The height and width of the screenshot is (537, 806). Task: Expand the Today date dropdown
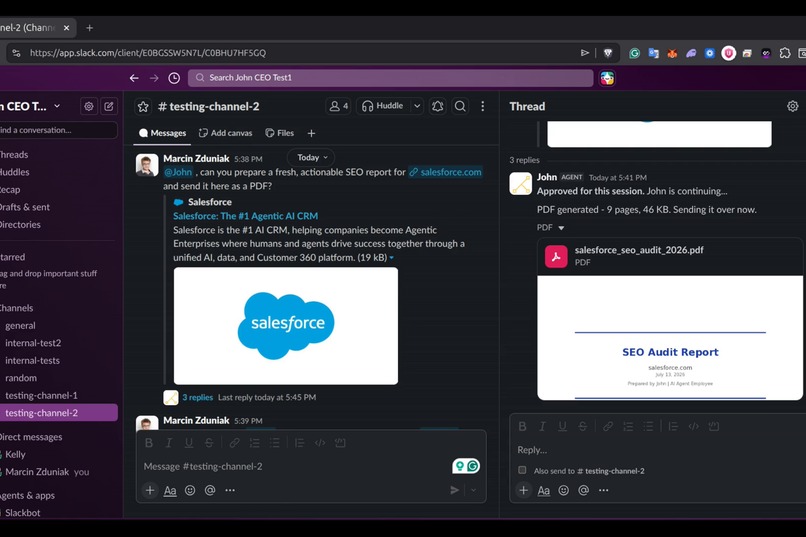[312, 158]
